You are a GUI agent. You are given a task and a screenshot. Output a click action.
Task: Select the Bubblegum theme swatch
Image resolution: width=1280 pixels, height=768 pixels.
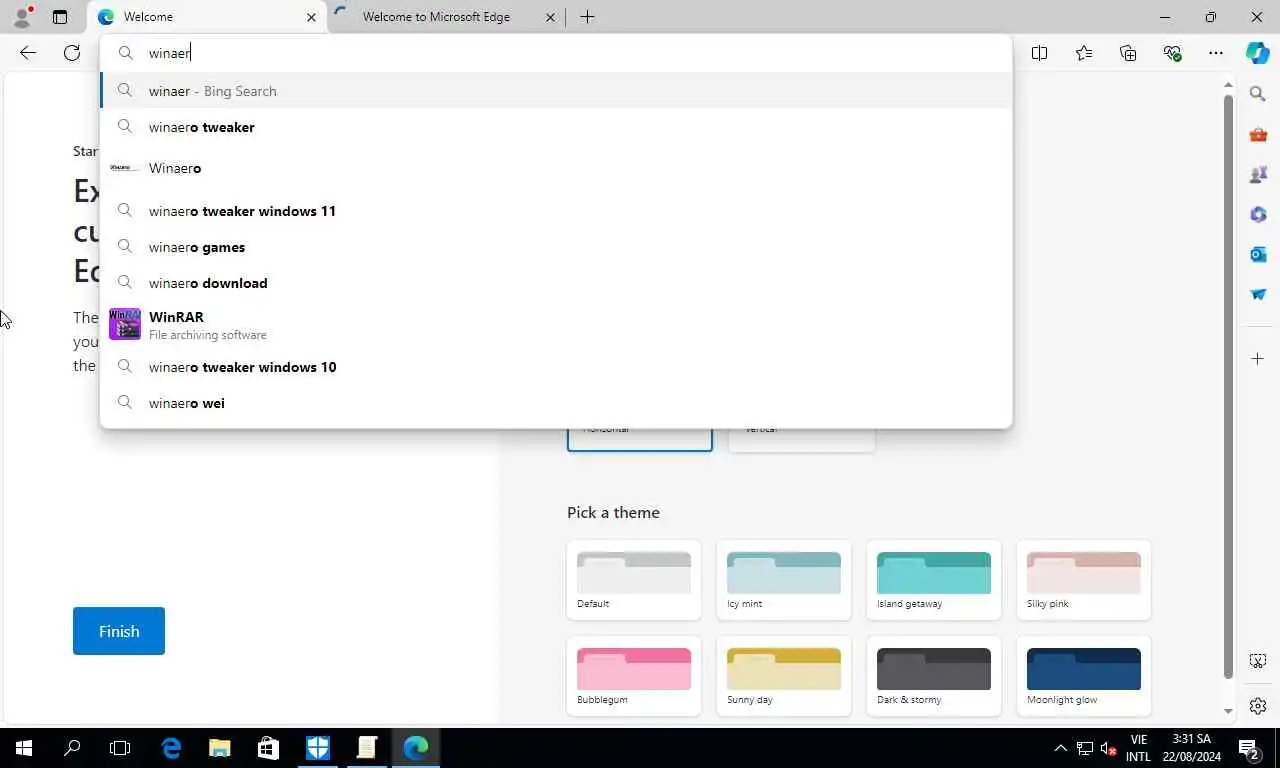(634, 676)
